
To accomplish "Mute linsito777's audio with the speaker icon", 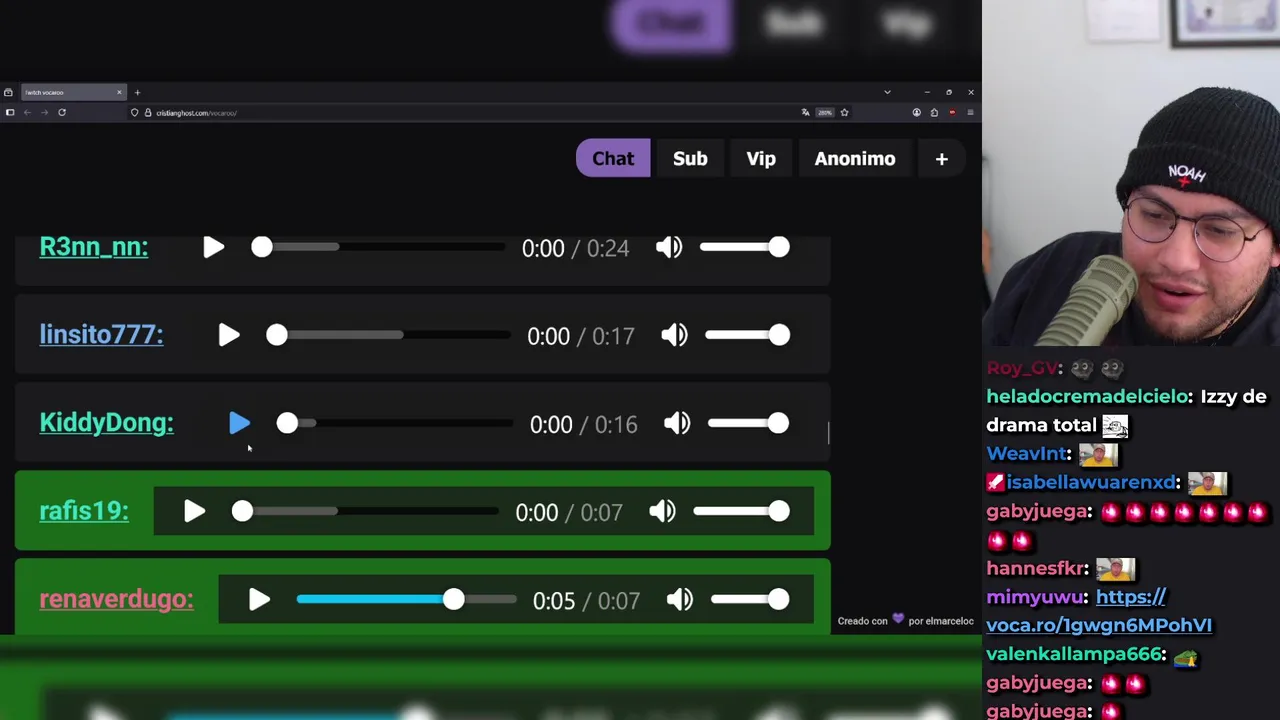I will tap(675, 336).
